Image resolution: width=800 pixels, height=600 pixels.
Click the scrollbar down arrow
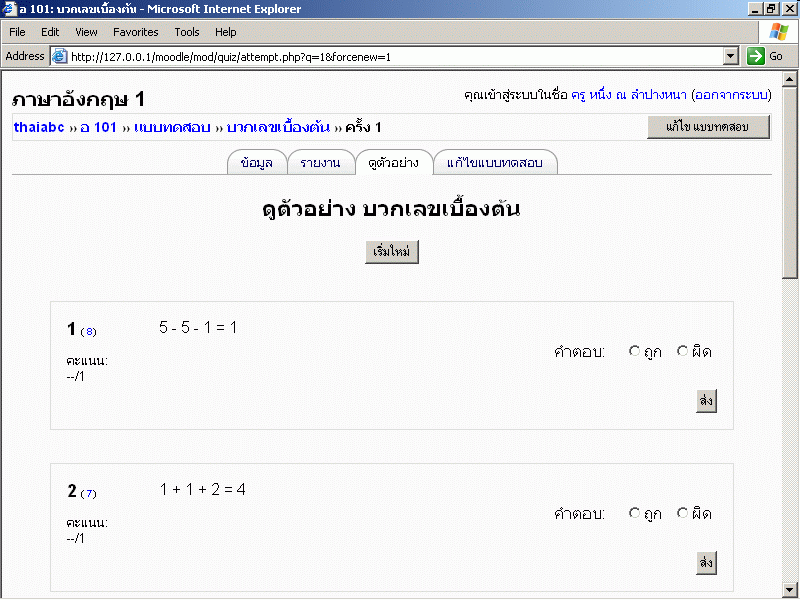tap(791, 589)
